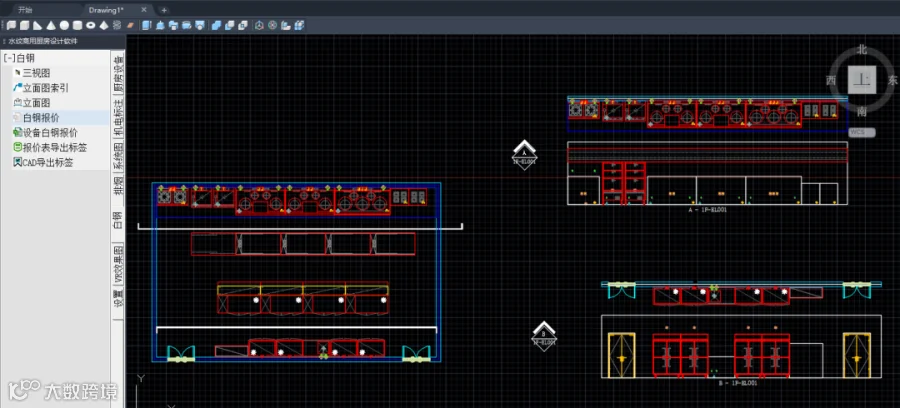Select elevation marker B in drawing

pyautogui.click(x=544, y=336)
